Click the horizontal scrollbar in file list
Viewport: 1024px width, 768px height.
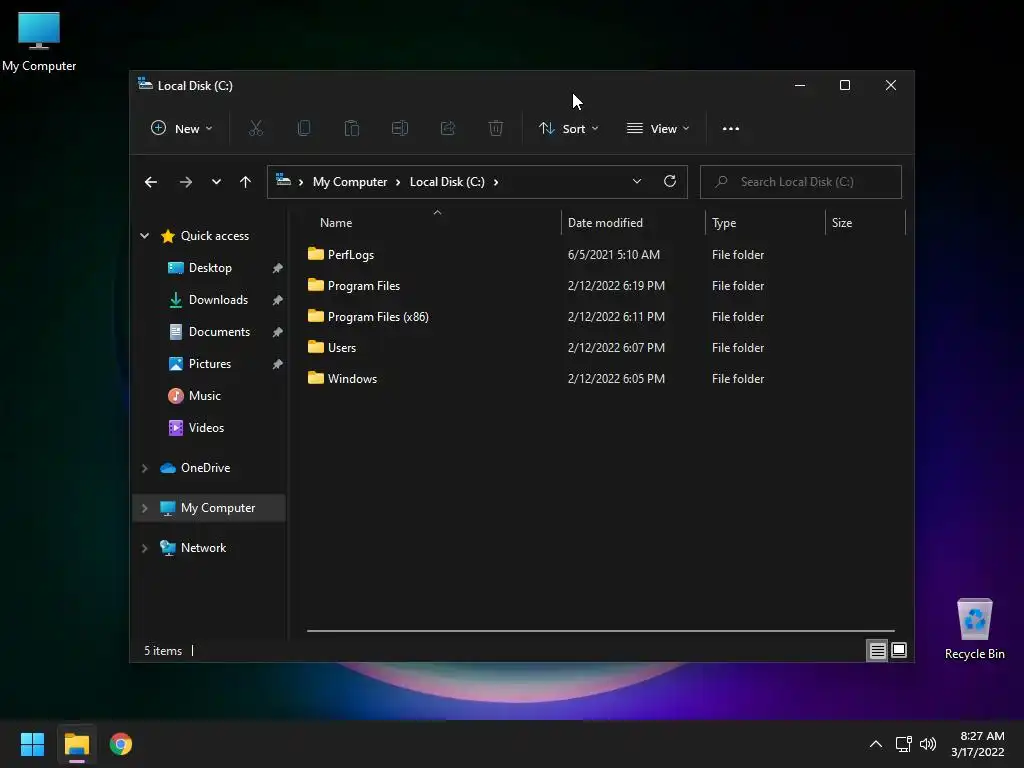pyautogui.click(x=600, y=631)
